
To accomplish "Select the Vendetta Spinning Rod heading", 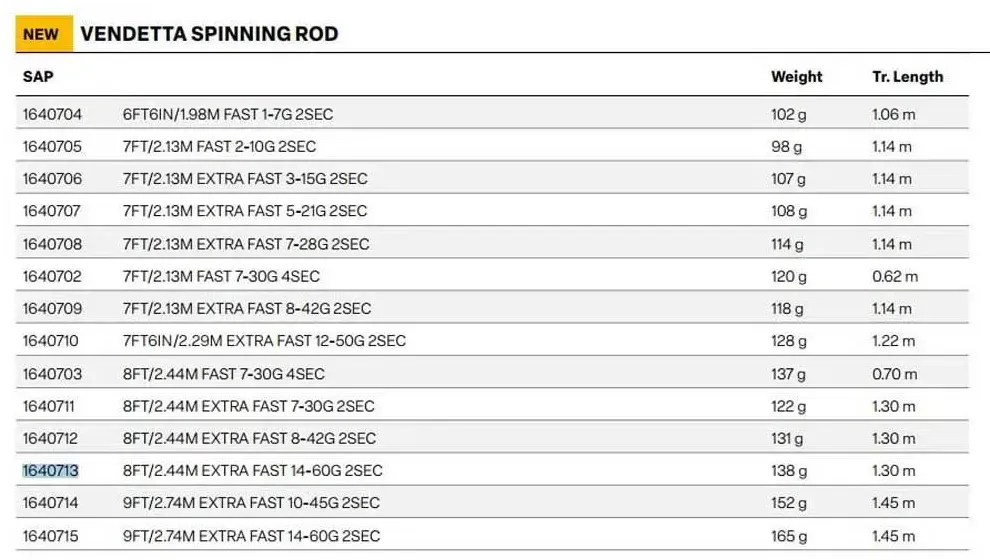I will pos(210,33).
